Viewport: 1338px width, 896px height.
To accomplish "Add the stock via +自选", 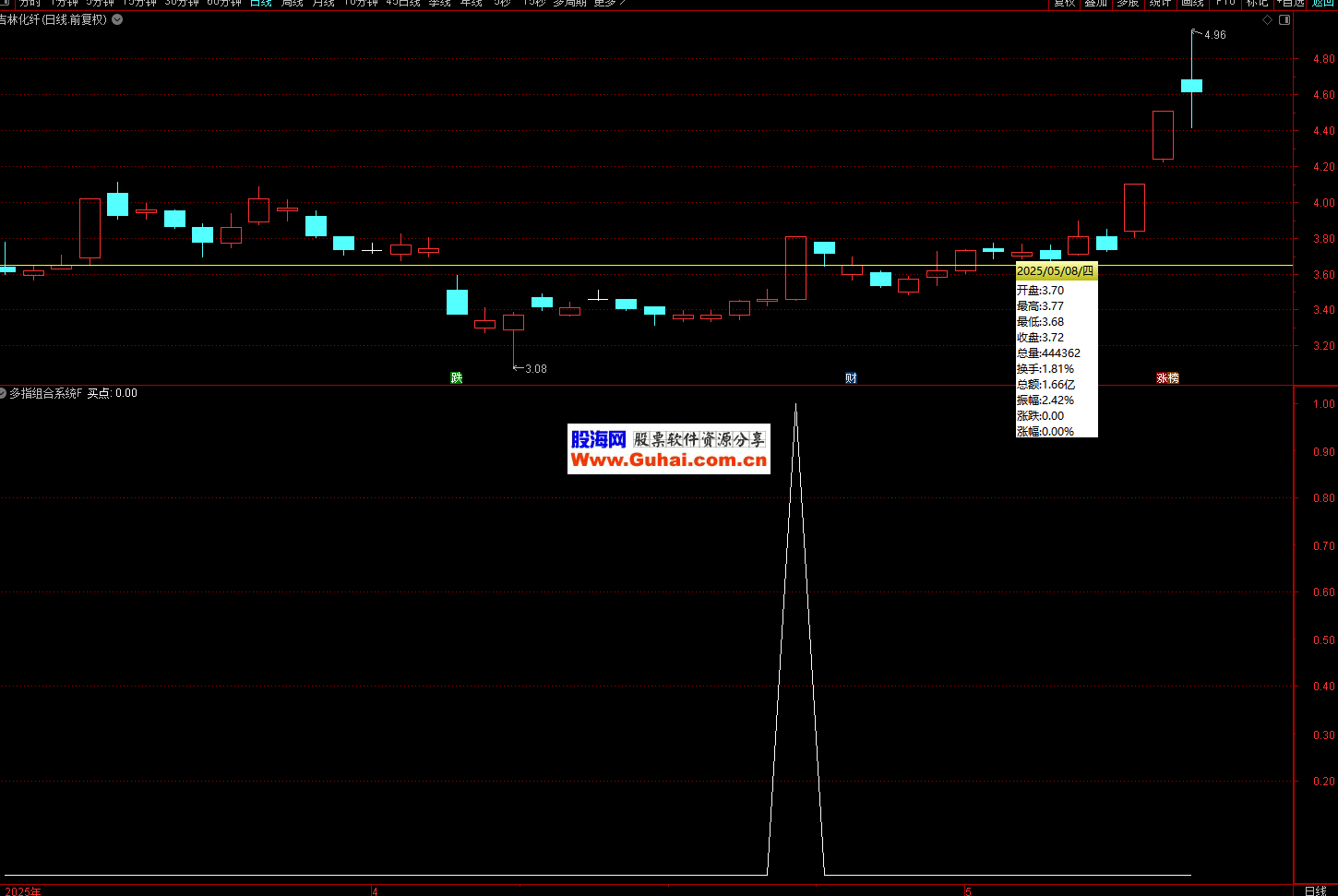I will 1291,4.
